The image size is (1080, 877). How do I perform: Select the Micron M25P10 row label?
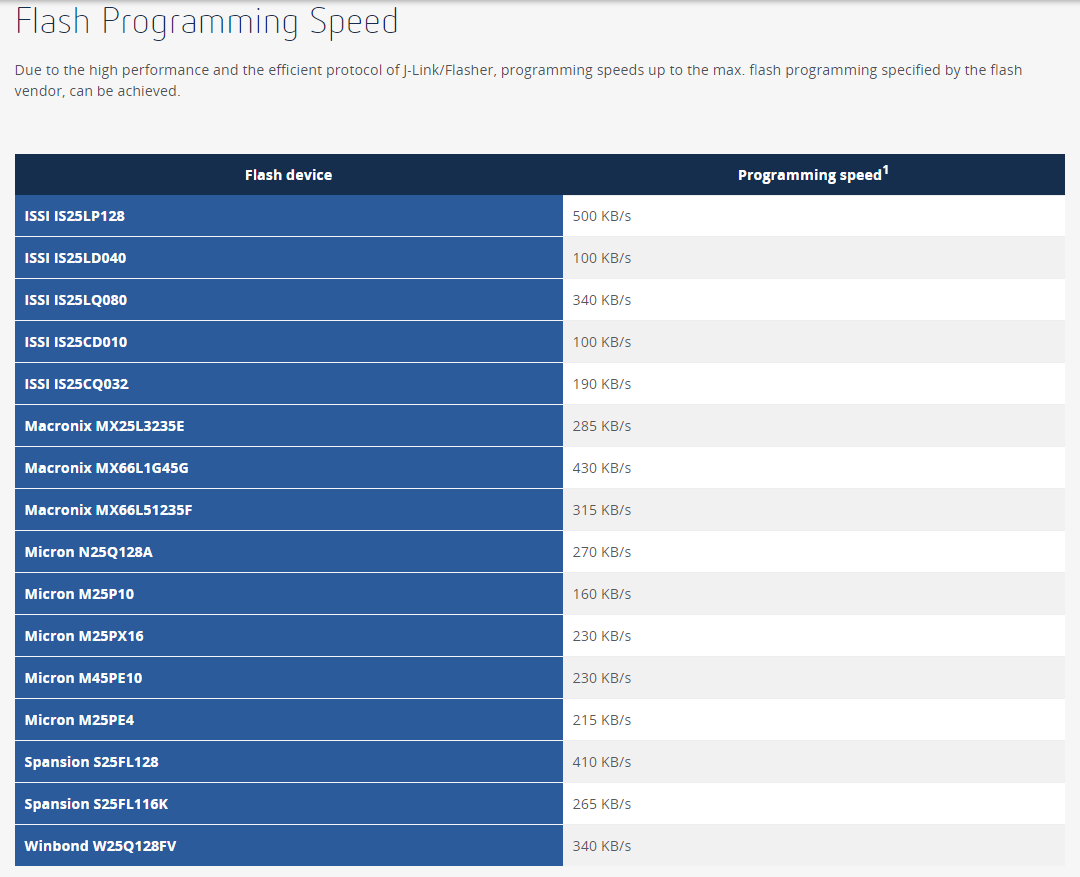pos(79,594)
